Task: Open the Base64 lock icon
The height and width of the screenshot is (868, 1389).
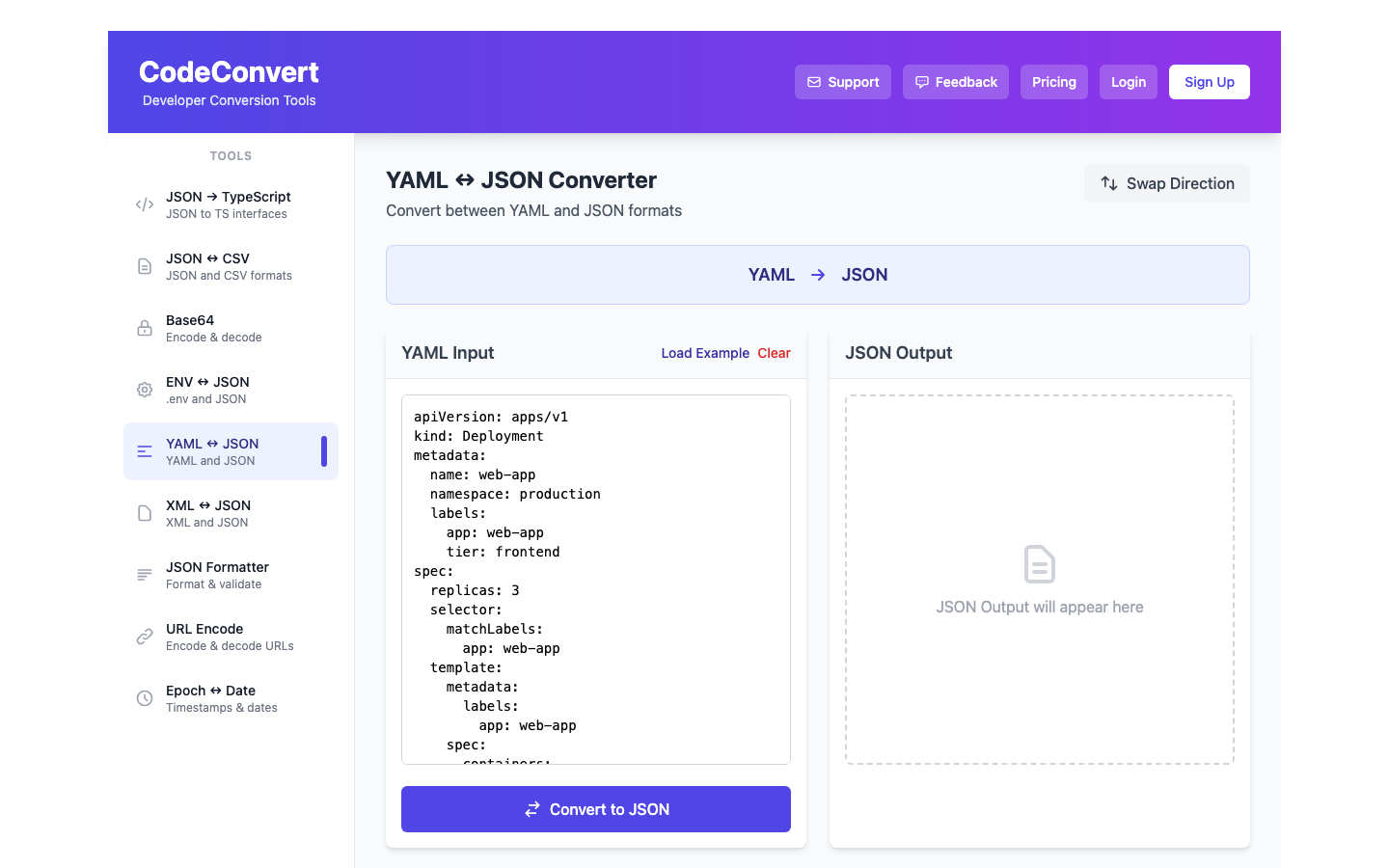Action: pos(144,327)
